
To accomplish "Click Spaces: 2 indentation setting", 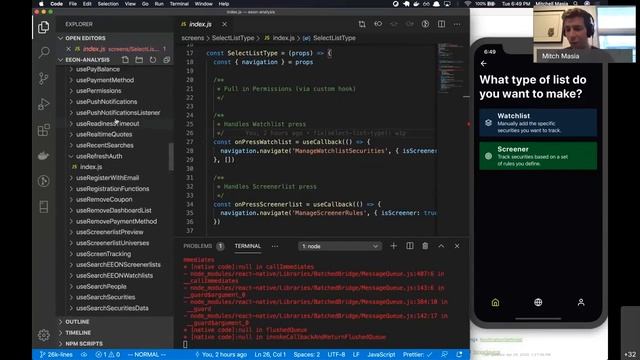I will tap(307, 354).
